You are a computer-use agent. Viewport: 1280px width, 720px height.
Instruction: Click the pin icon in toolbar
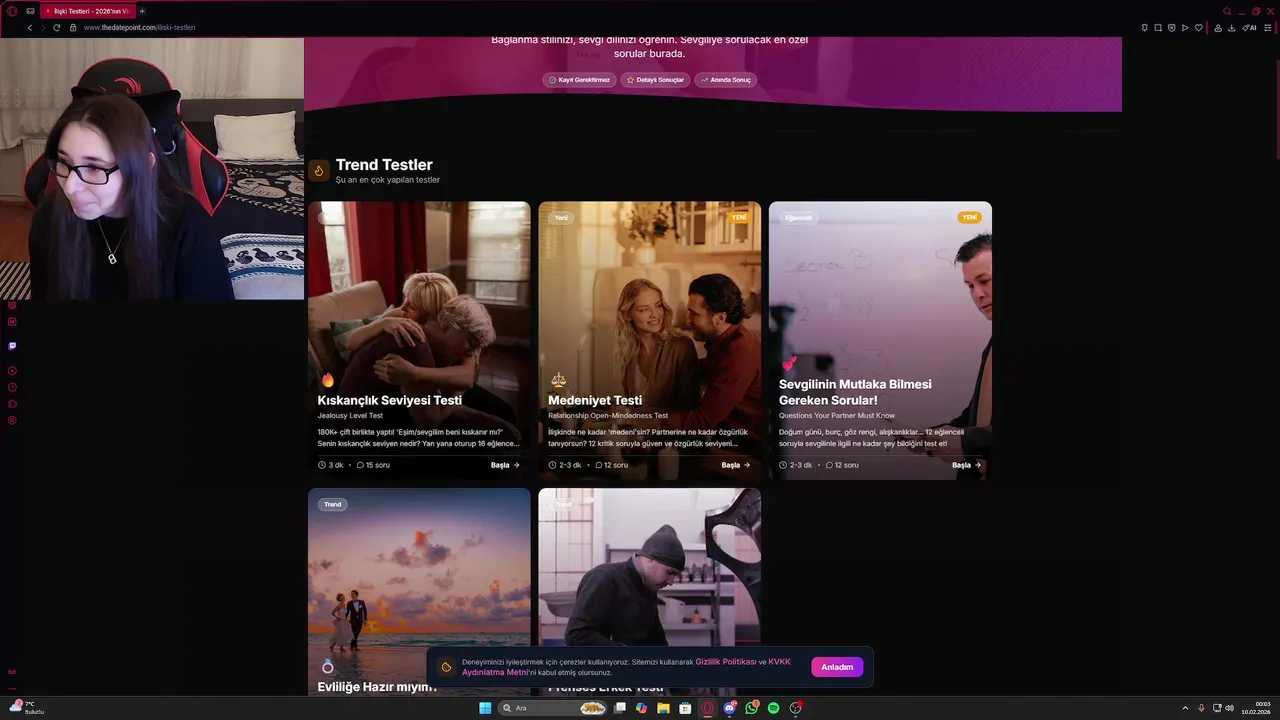click(x=1144, y=27)
